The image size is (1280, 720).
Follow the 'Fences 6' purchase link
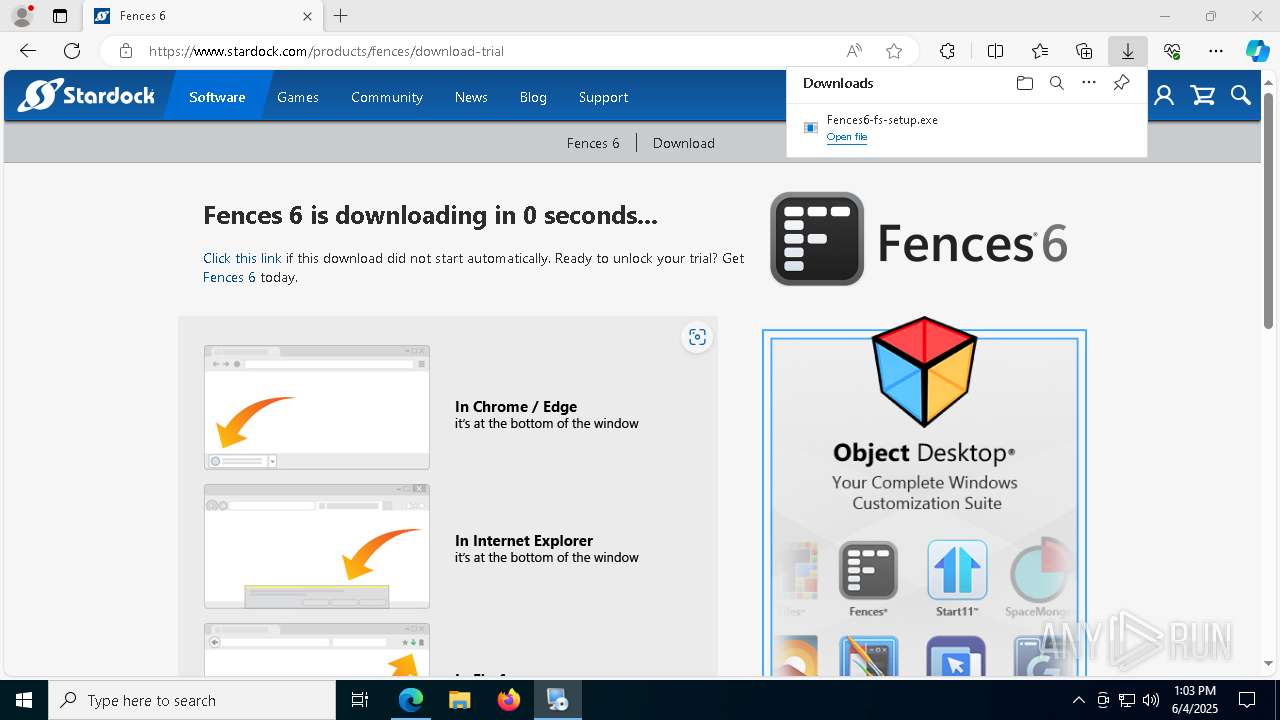[229, 277]
